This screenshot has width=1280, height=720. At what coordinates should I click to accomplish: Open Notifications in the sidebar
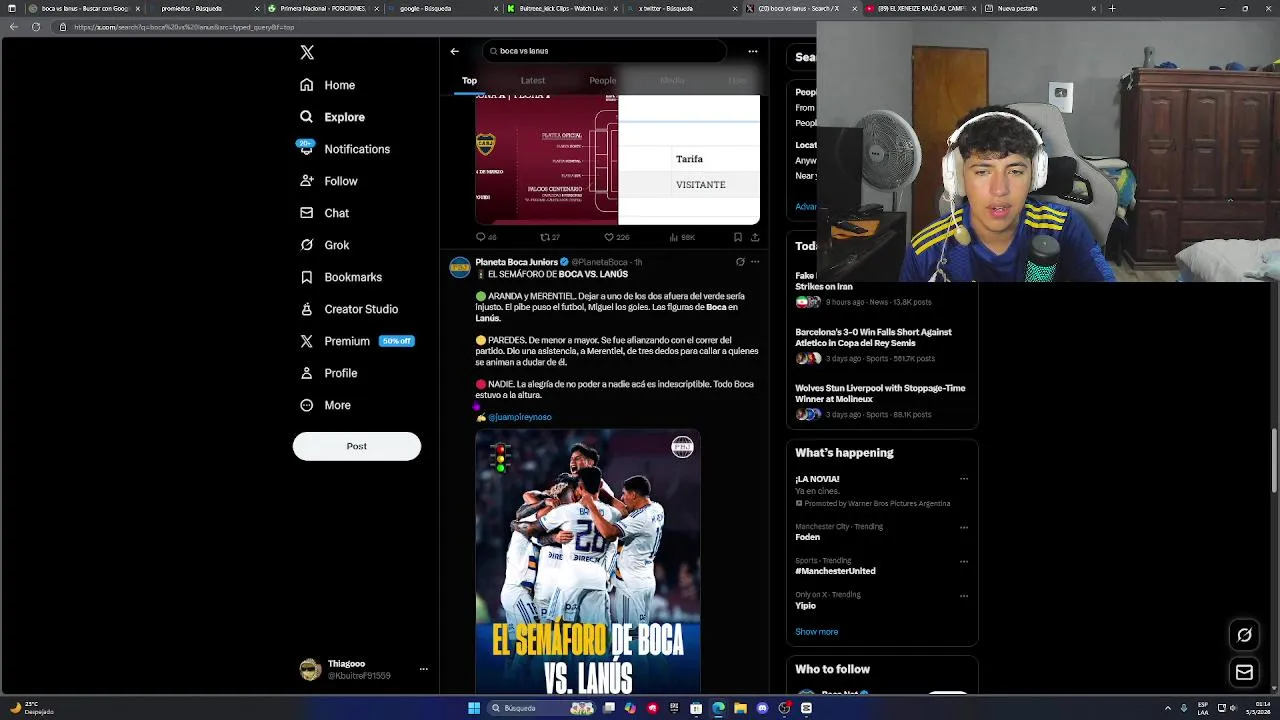pos(344,149)
